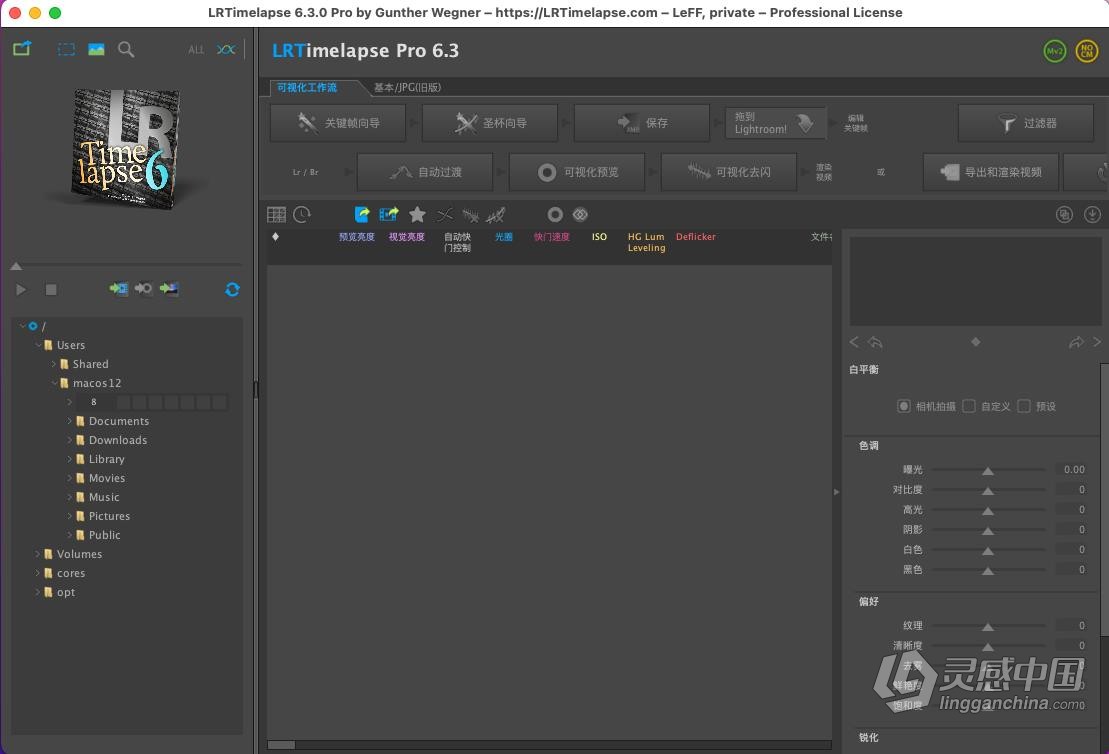Switch to the 基本/JPG(旧版) tab

coord(407,88)
